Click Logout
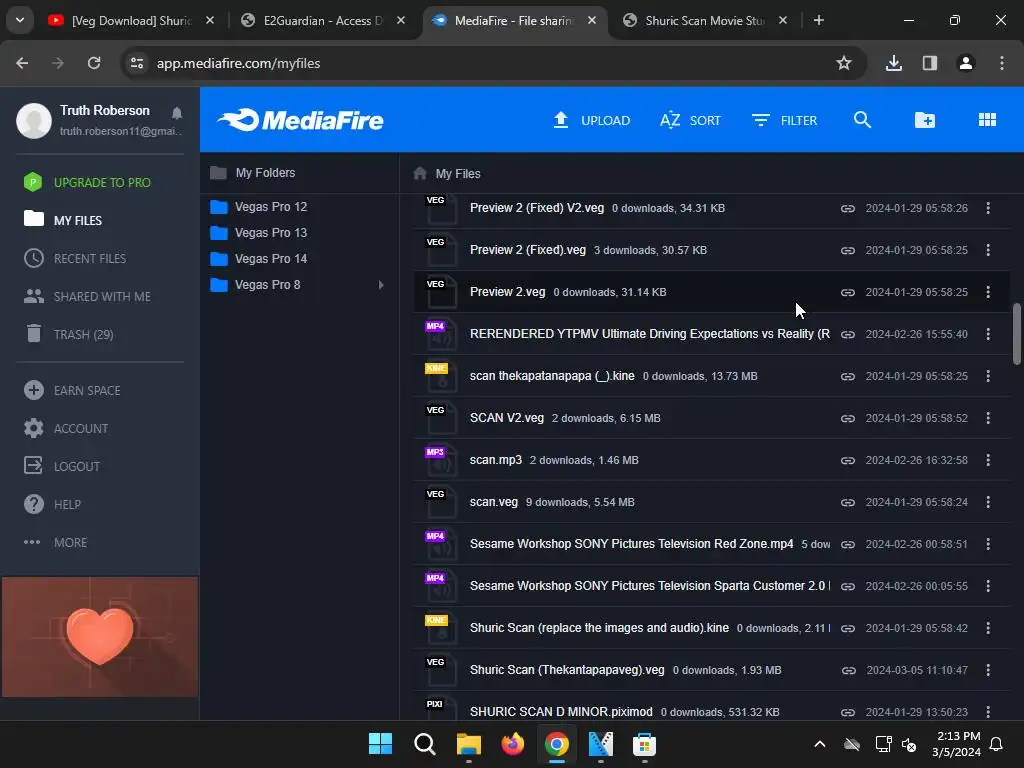The height and width of the screenshot is (768, 1024). [x=62, y=466]
